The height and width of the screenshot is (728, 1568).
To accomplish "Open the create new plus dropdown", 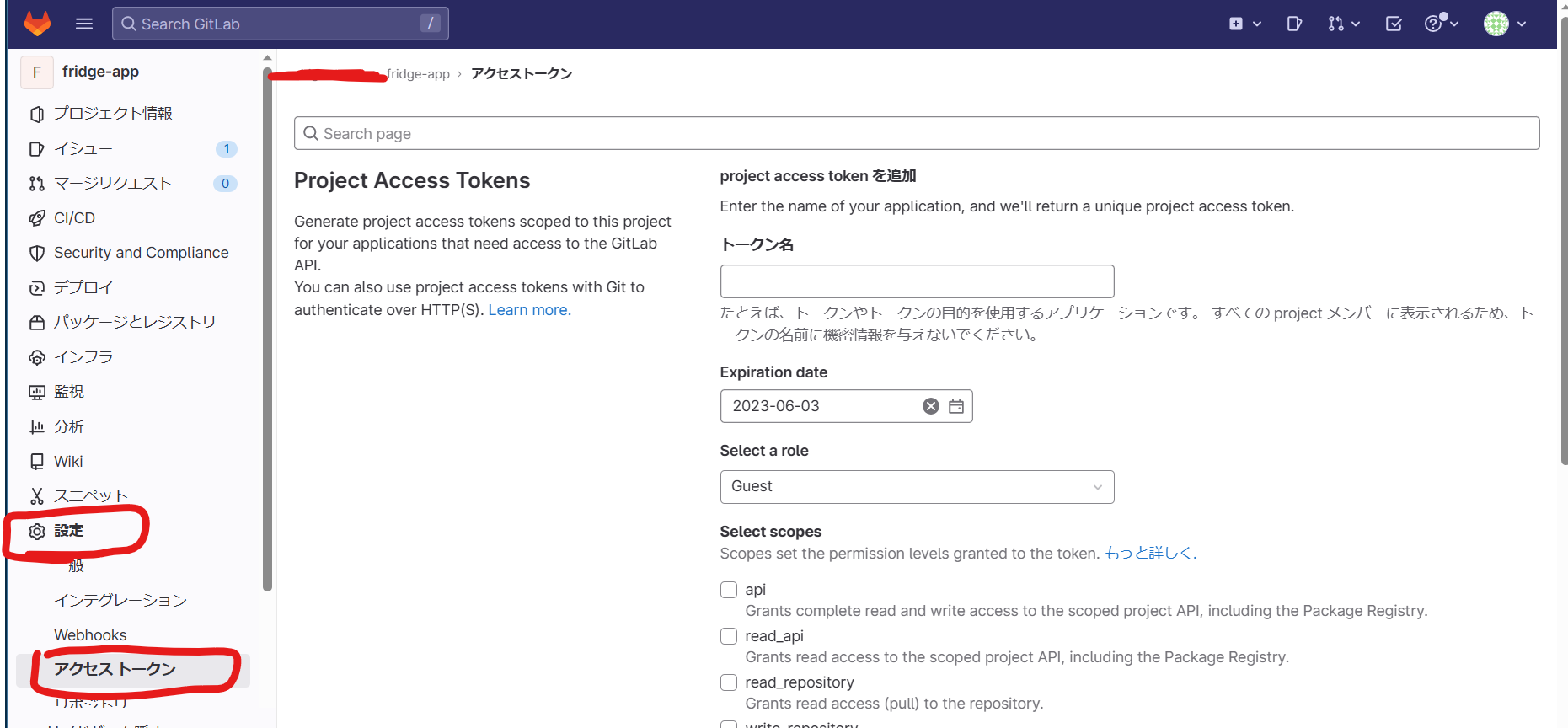I will pyautogui.click(x=1244, y=24).
